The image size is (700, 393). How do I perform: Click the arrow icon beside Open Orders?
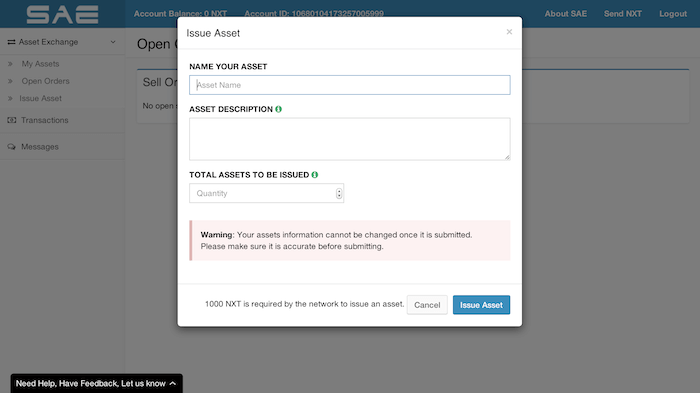point(10,81)
